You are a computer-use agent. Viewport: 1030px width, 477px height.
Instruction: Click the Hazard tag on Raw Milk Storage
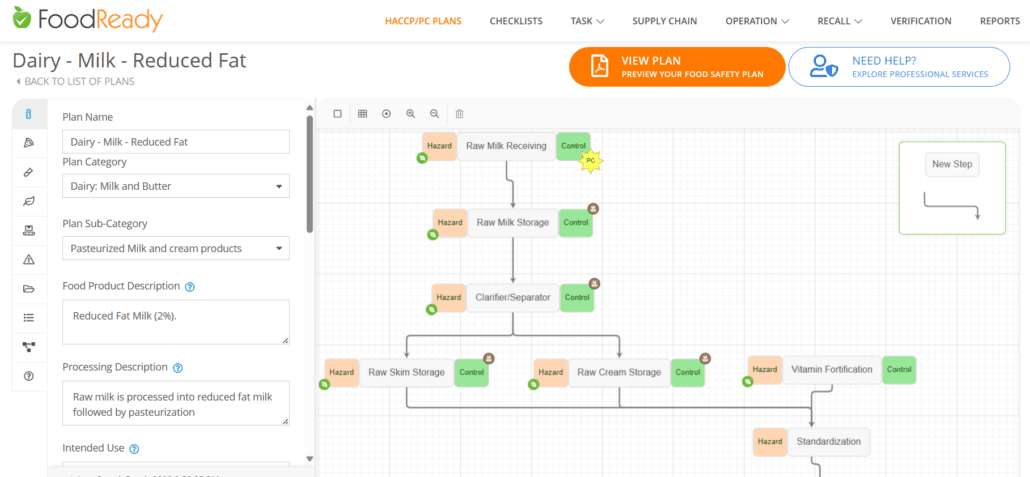450,223
